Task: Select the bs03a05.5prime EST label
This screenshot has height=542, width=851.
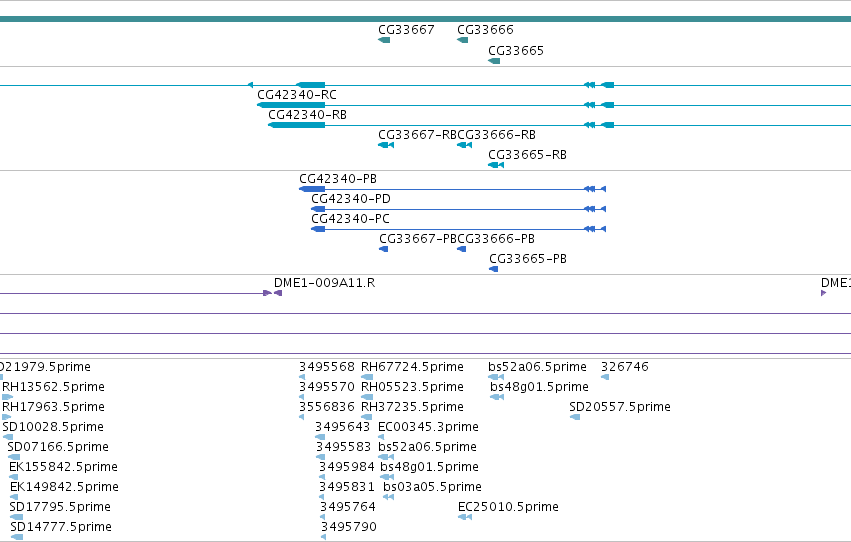Action: point(433,488)
